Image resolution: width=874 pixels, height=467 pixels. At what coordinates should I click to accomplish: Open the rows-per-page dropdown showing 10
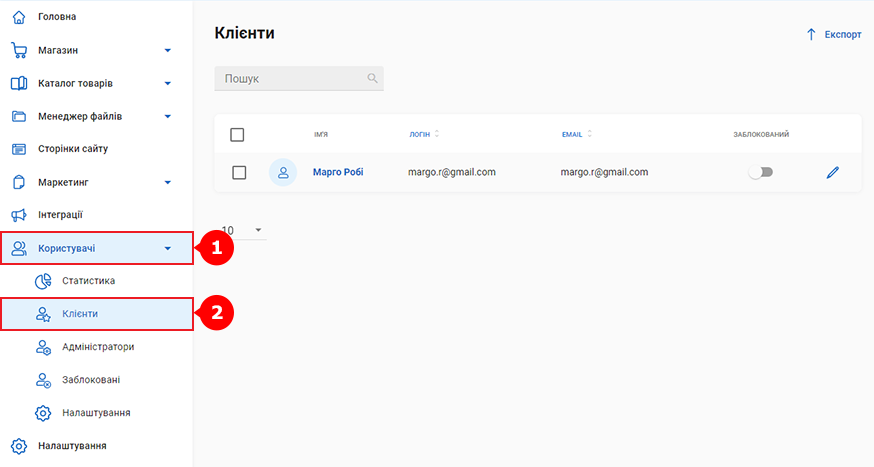243,230
